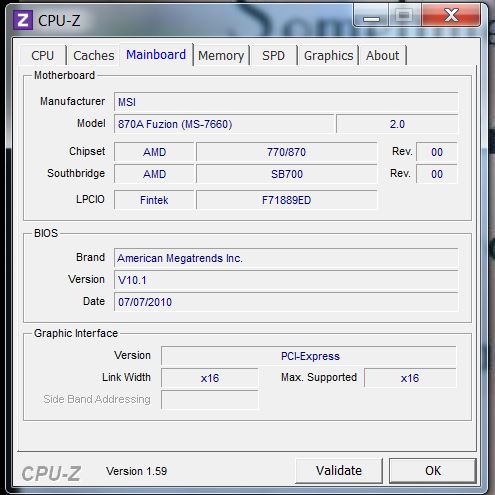Screen dimensions: 495x495
Task: Go to the Memory tab
Action: pyautogui.click(x=221, y=55)
